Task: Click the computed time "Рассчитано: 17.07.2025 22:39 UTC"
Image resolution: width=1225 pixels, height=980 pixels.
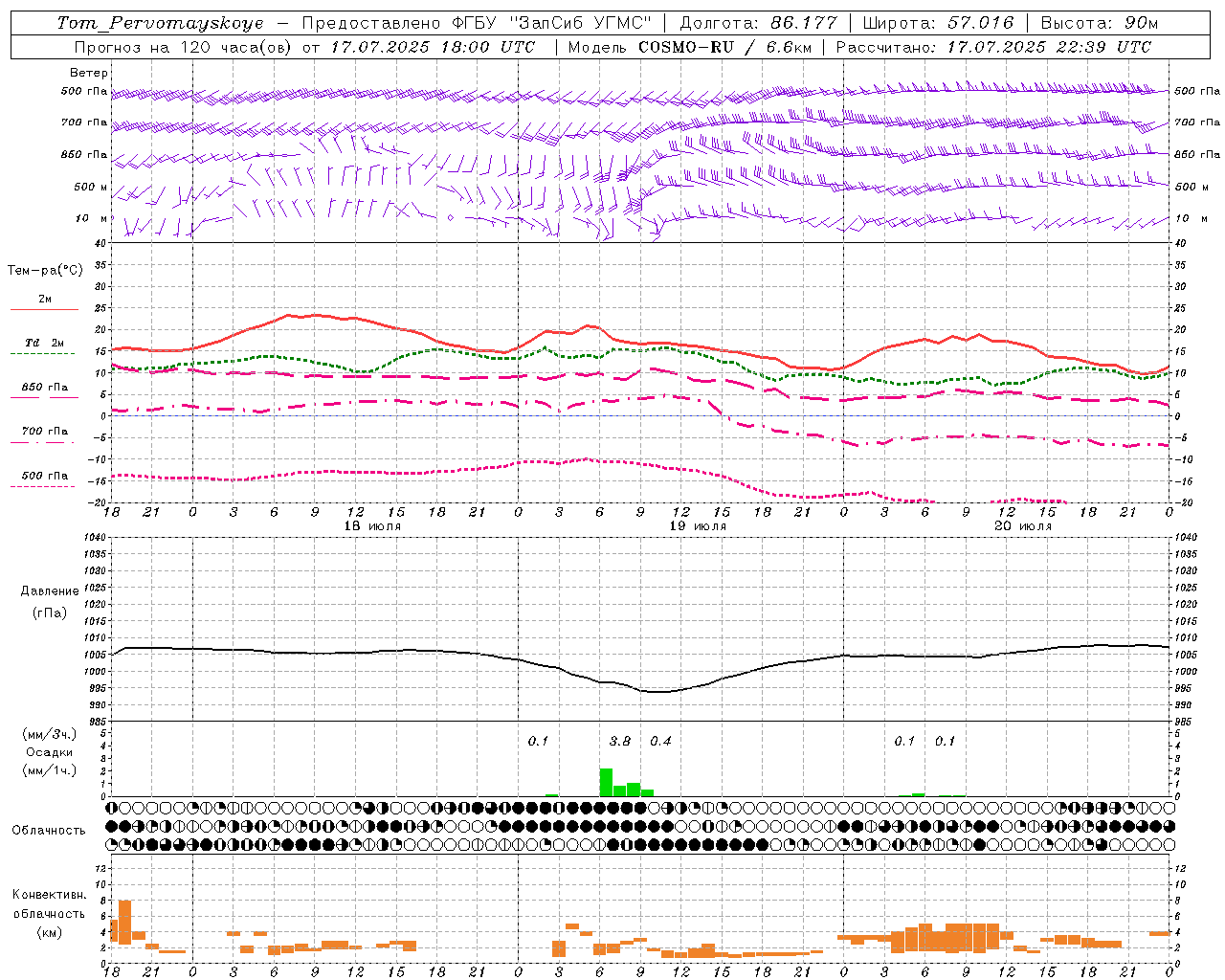Action: [993, 47]
